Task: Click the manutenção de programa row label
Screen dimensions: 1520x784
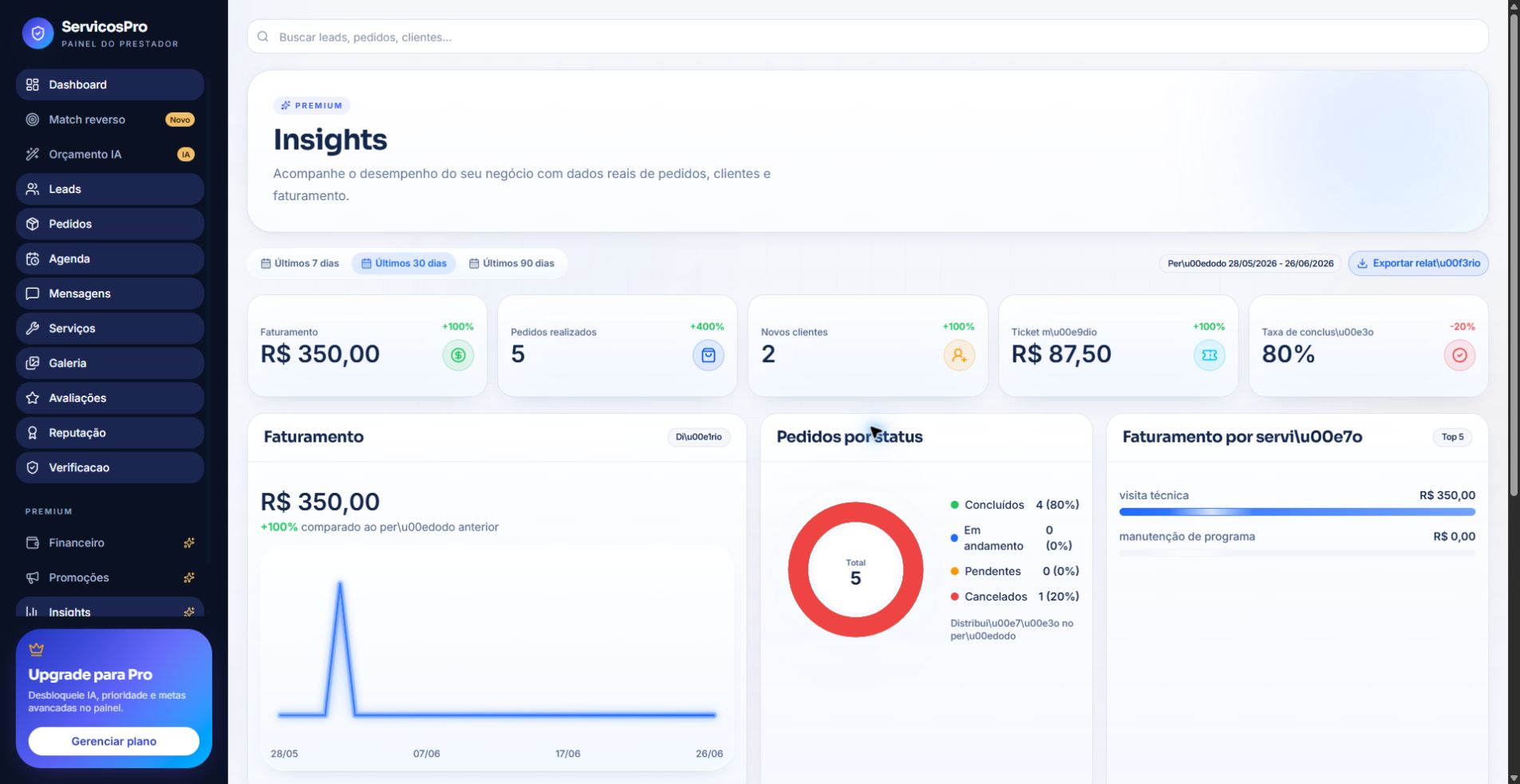Action: (x=1187, y=537)
